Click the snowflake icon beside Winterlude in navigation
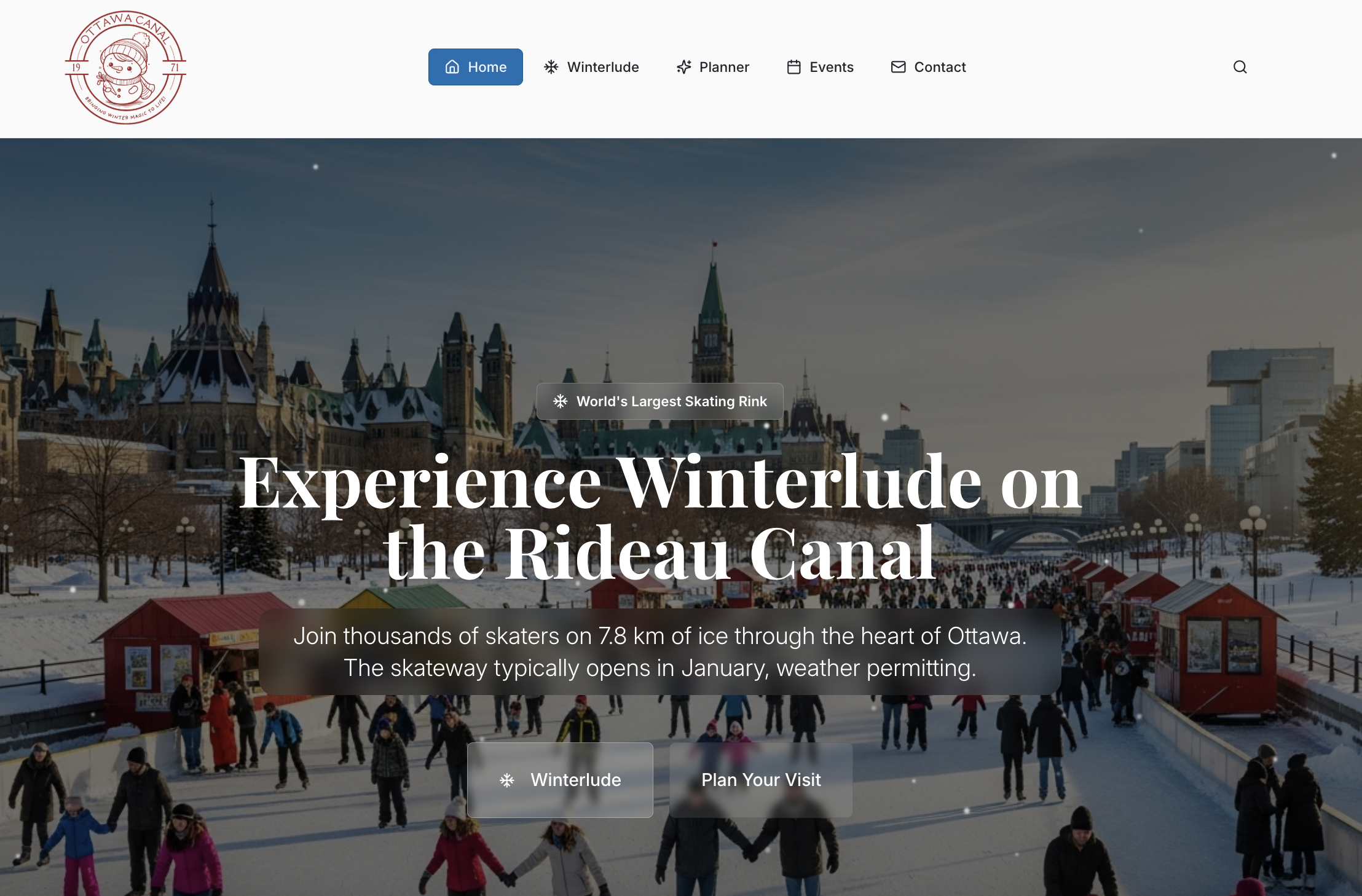Screen dimensions: 1362x896 pos(551,67)
